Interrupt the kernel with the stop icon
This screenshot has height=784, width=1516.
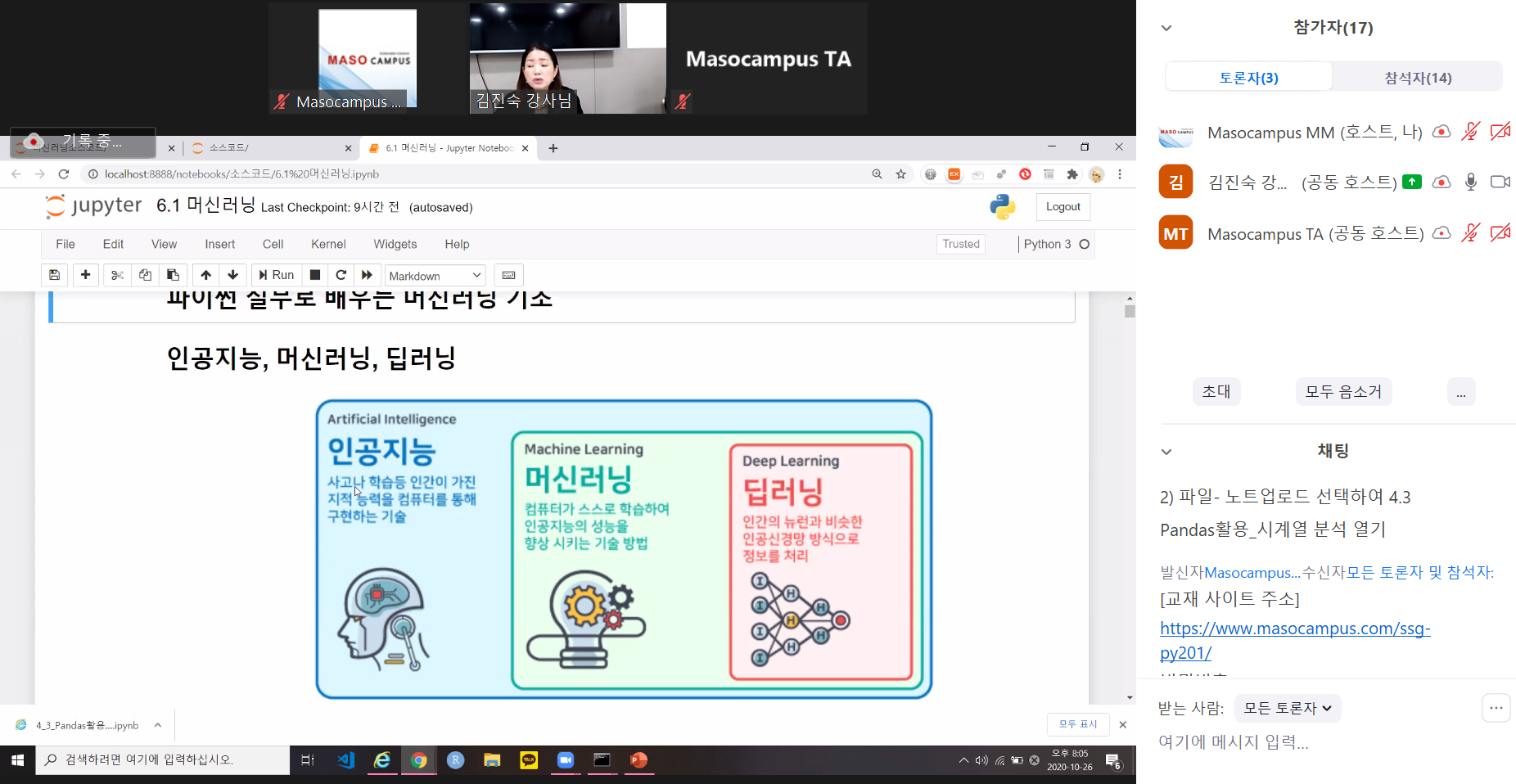pyautogui.click(x=315, y=275)
